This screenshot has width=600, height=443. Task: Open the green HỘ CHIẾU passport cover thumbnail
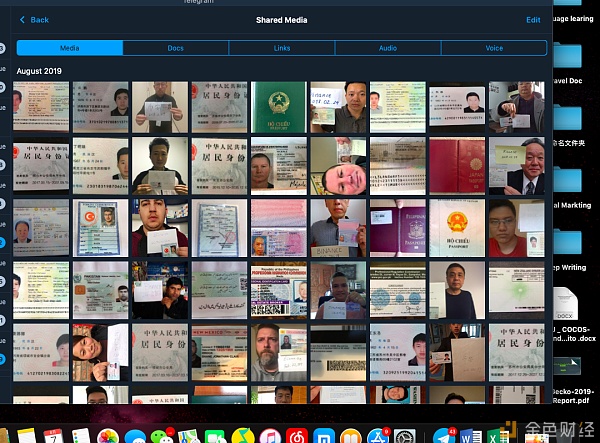[279, 107]
